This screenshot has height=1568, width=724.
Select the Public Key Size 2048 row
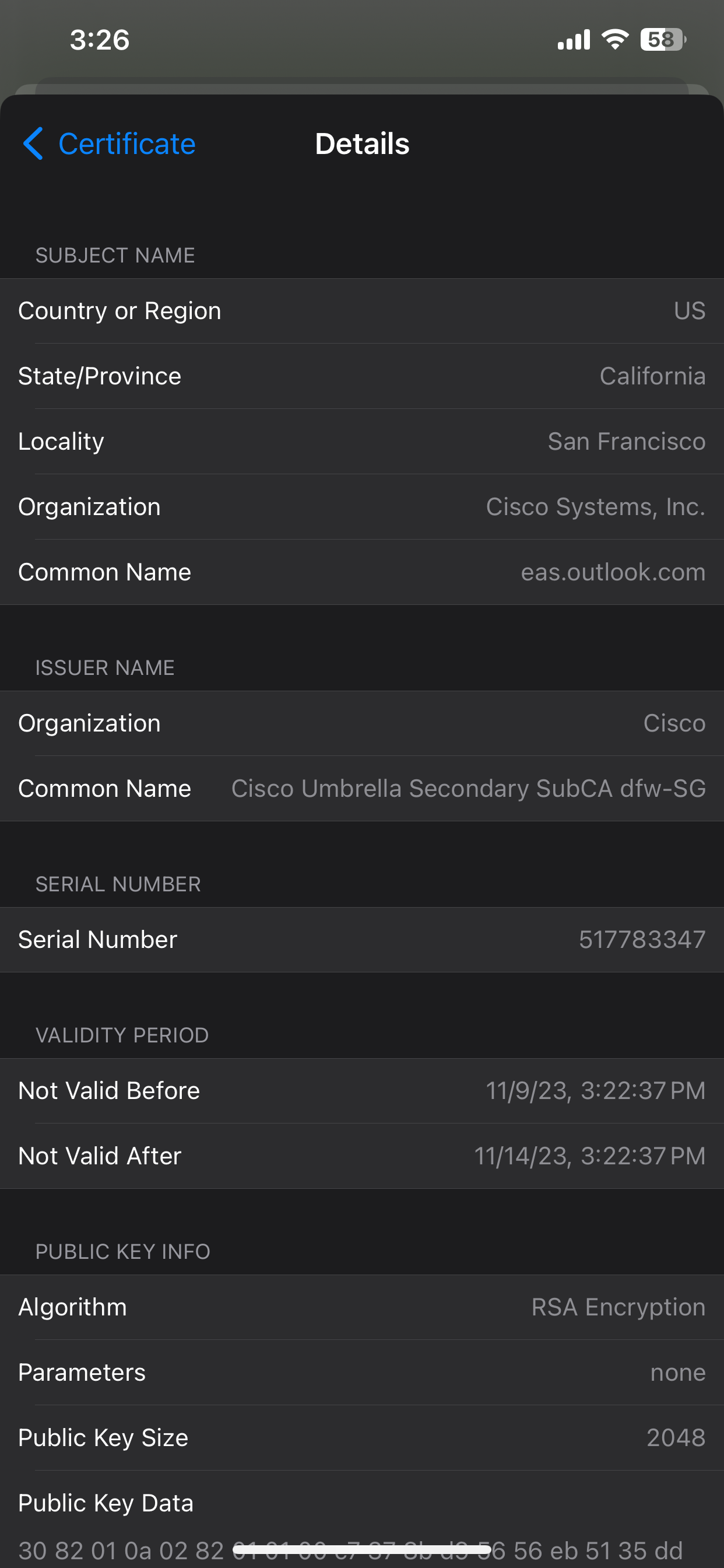pyautogui.click(x=362, y=1437)
